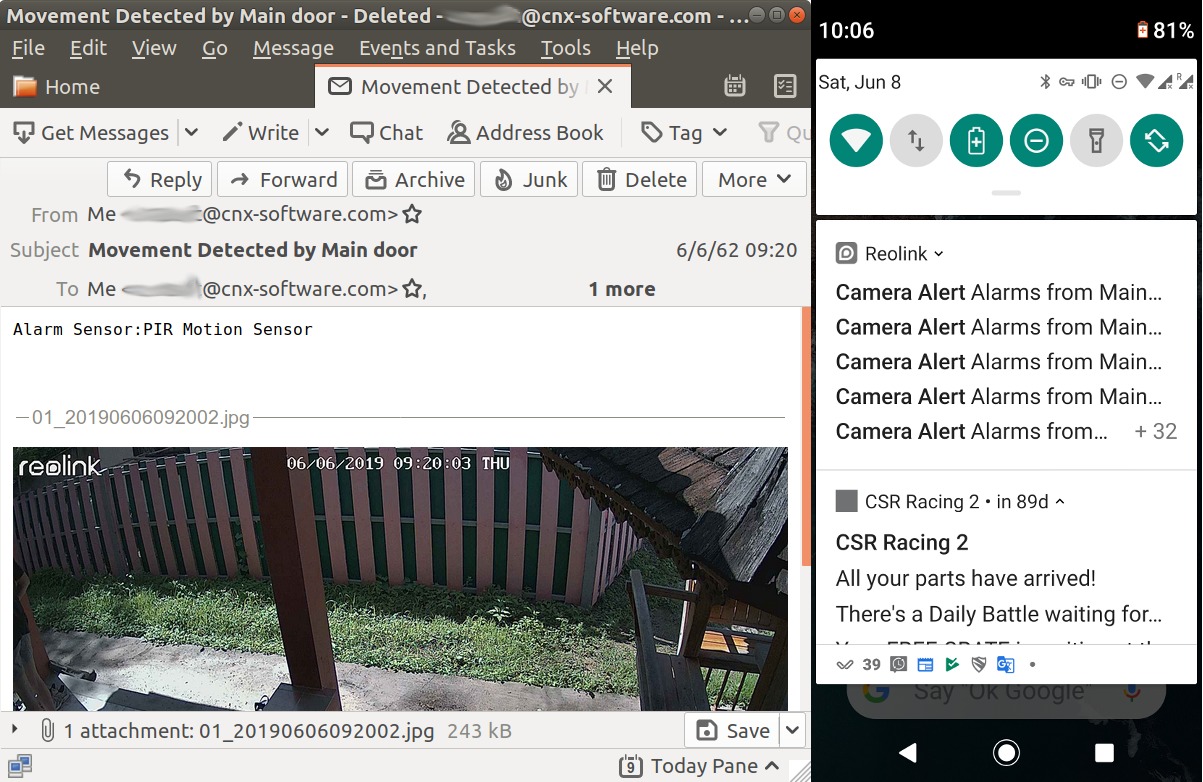Star the sender contact in From line

point(412,214)
